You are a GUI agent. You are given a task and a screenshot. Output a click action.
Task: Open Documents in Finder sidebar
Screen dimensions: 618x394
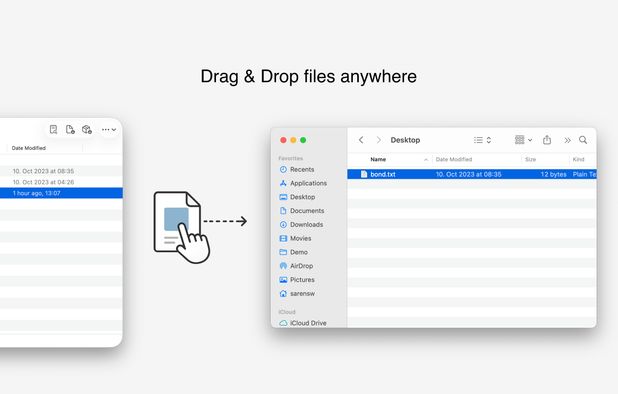pos(302,211)
